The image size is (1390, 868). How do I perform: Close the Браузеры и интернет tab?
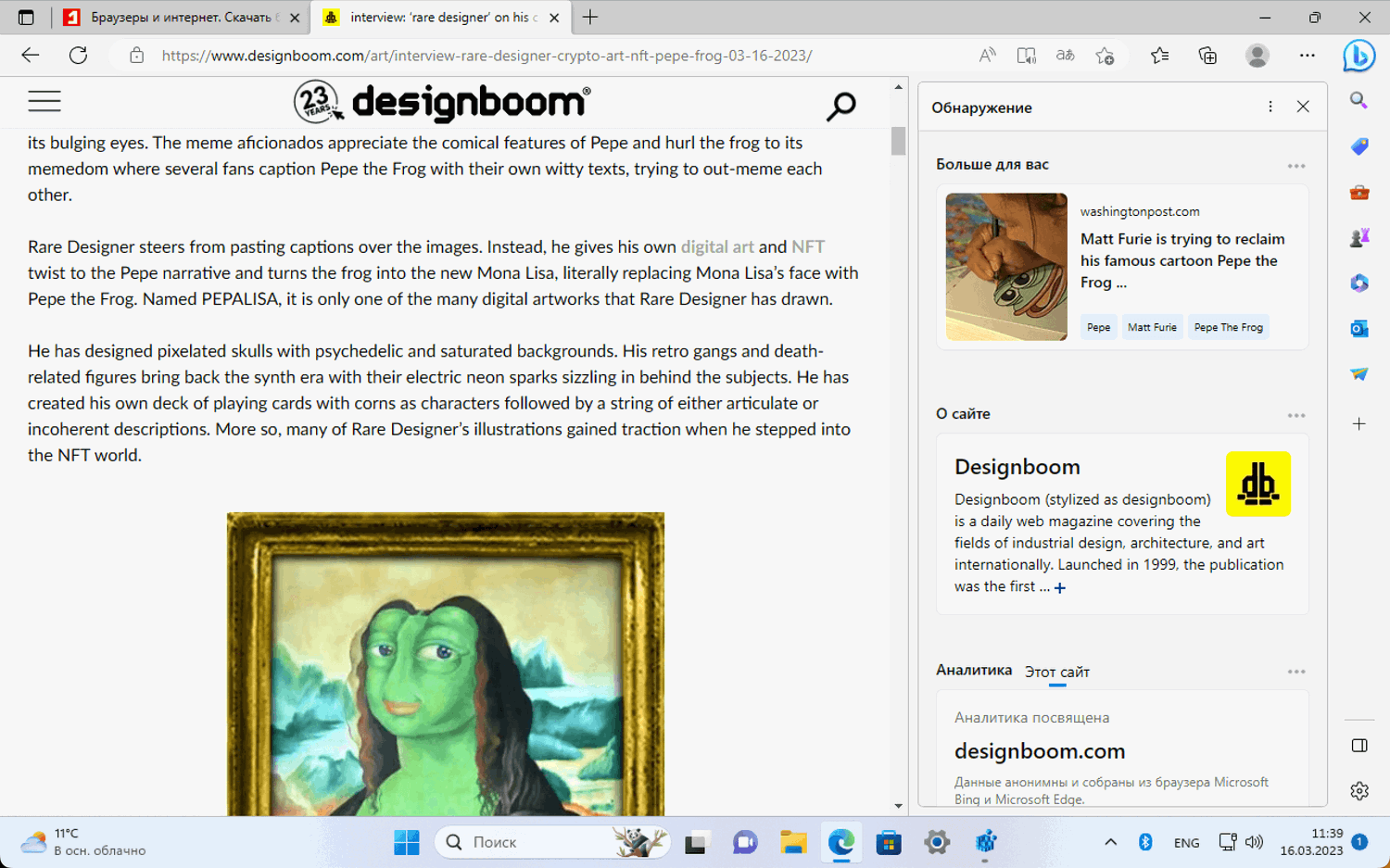click(x=295, y=18)
